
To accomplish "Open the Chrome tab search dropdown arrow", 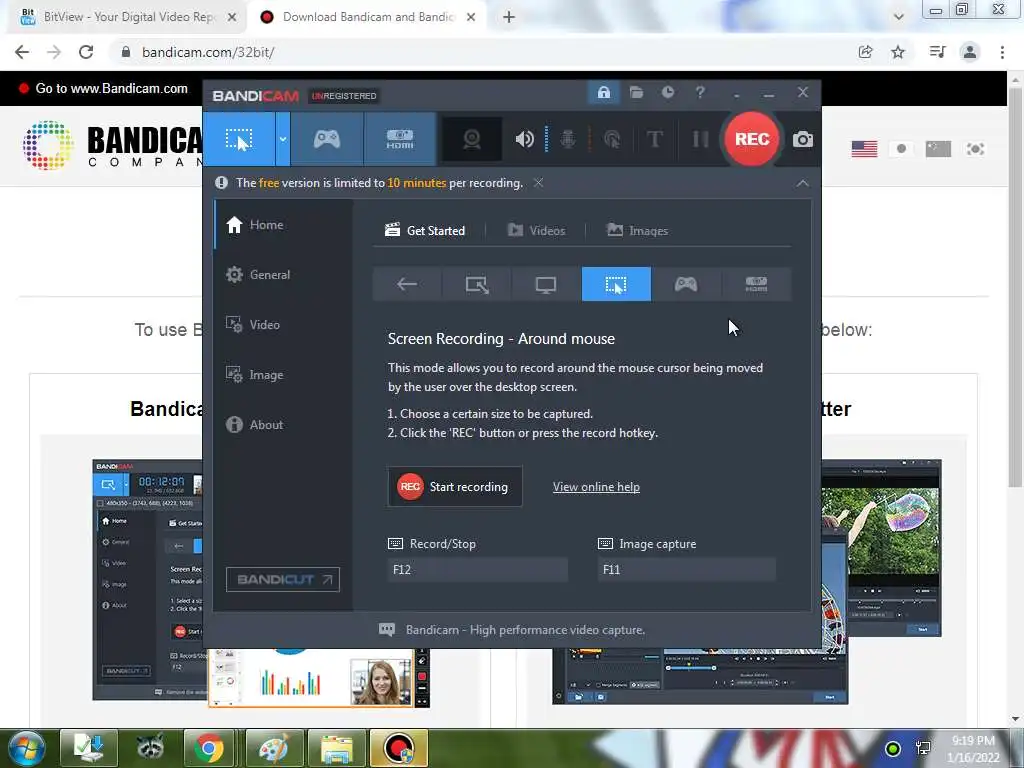I will click(899, 17).
